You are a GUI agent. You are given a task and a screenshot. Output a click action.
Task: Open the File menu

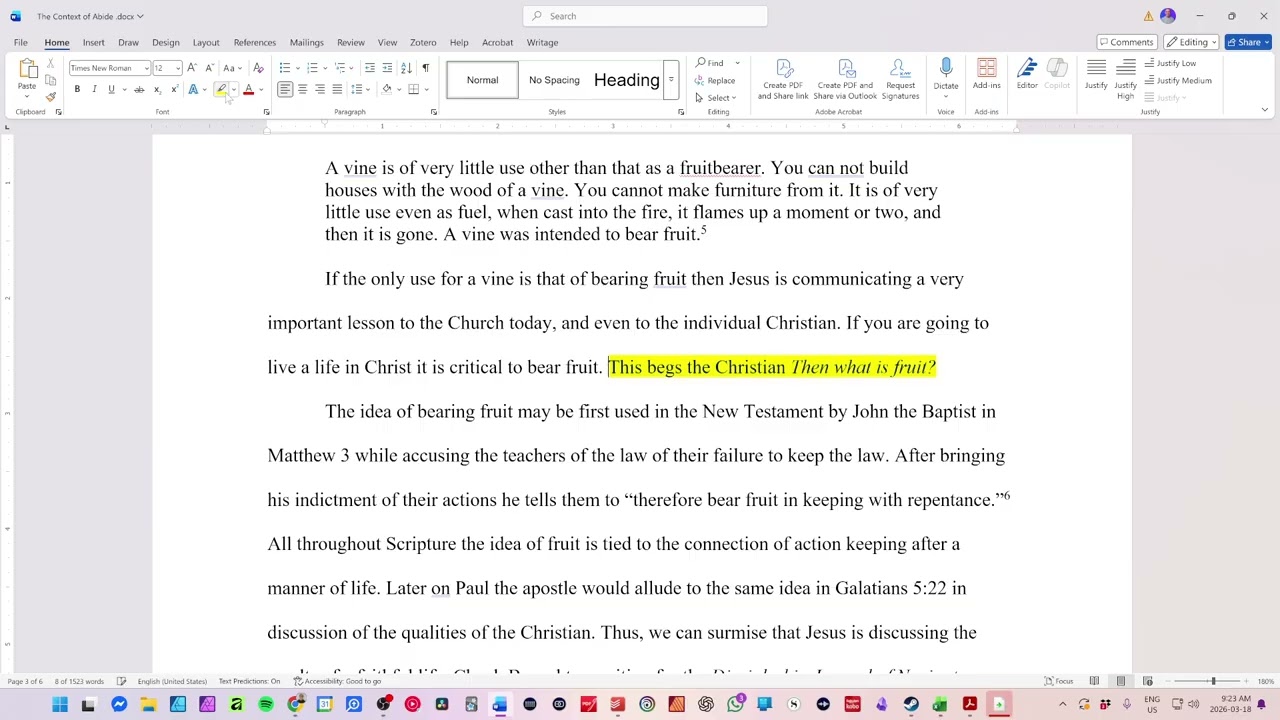20,42
